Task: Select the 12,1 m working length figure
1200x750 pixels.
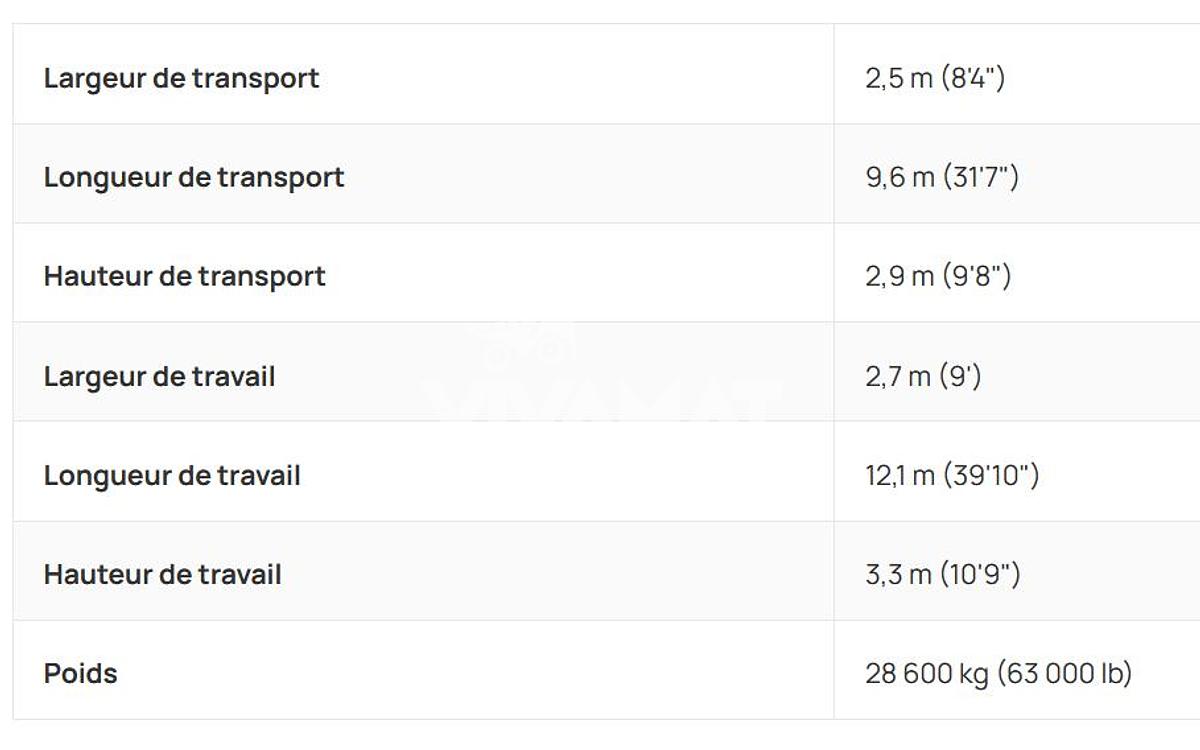Action: click(x=899, y=475)
